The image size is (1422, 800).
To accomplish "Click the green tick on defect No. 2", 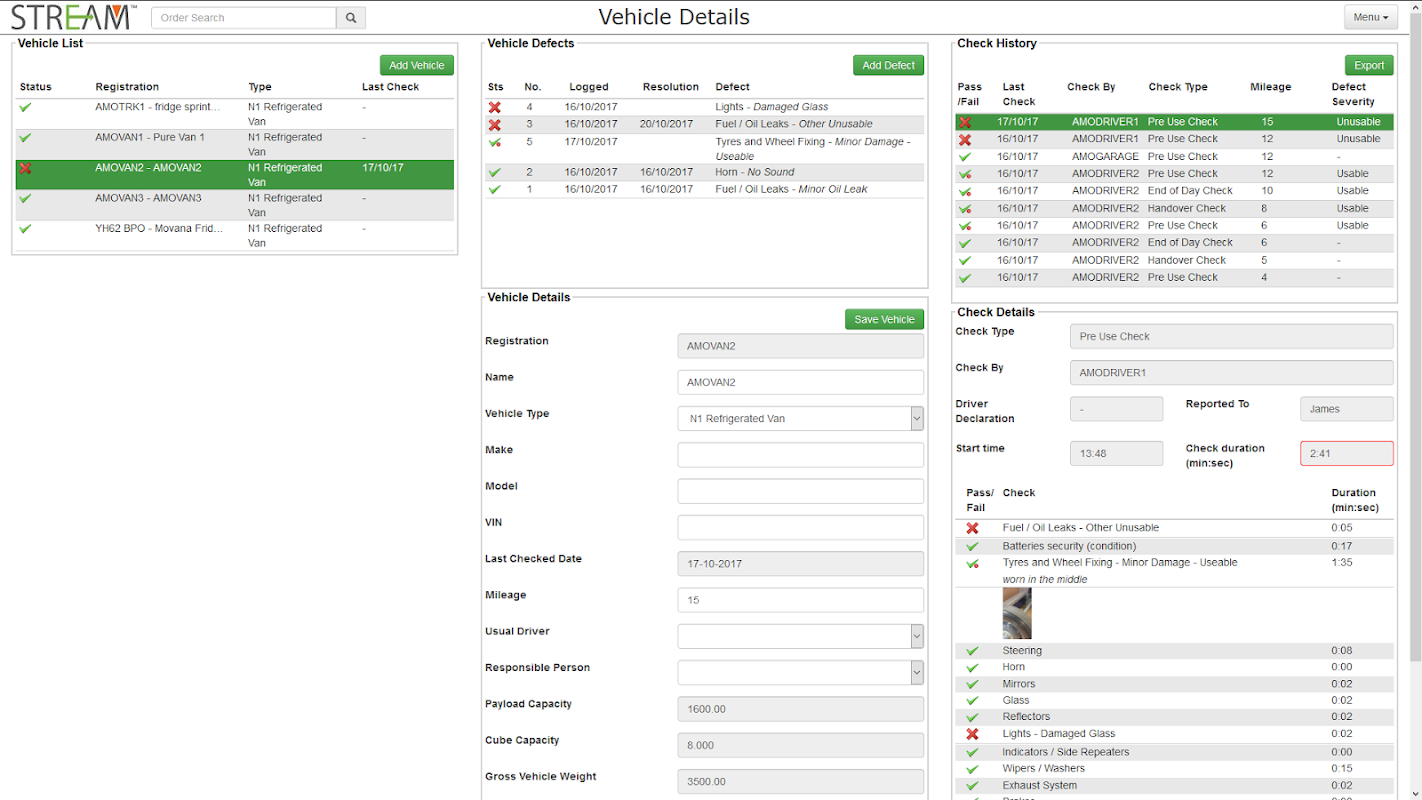I will click(x=494, y=172).
